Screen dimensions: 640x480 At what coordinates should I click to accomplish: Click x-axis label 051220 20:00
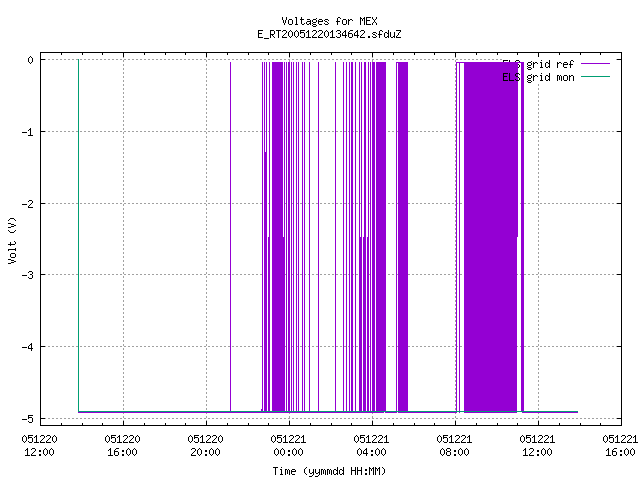[x=205, y=446]
